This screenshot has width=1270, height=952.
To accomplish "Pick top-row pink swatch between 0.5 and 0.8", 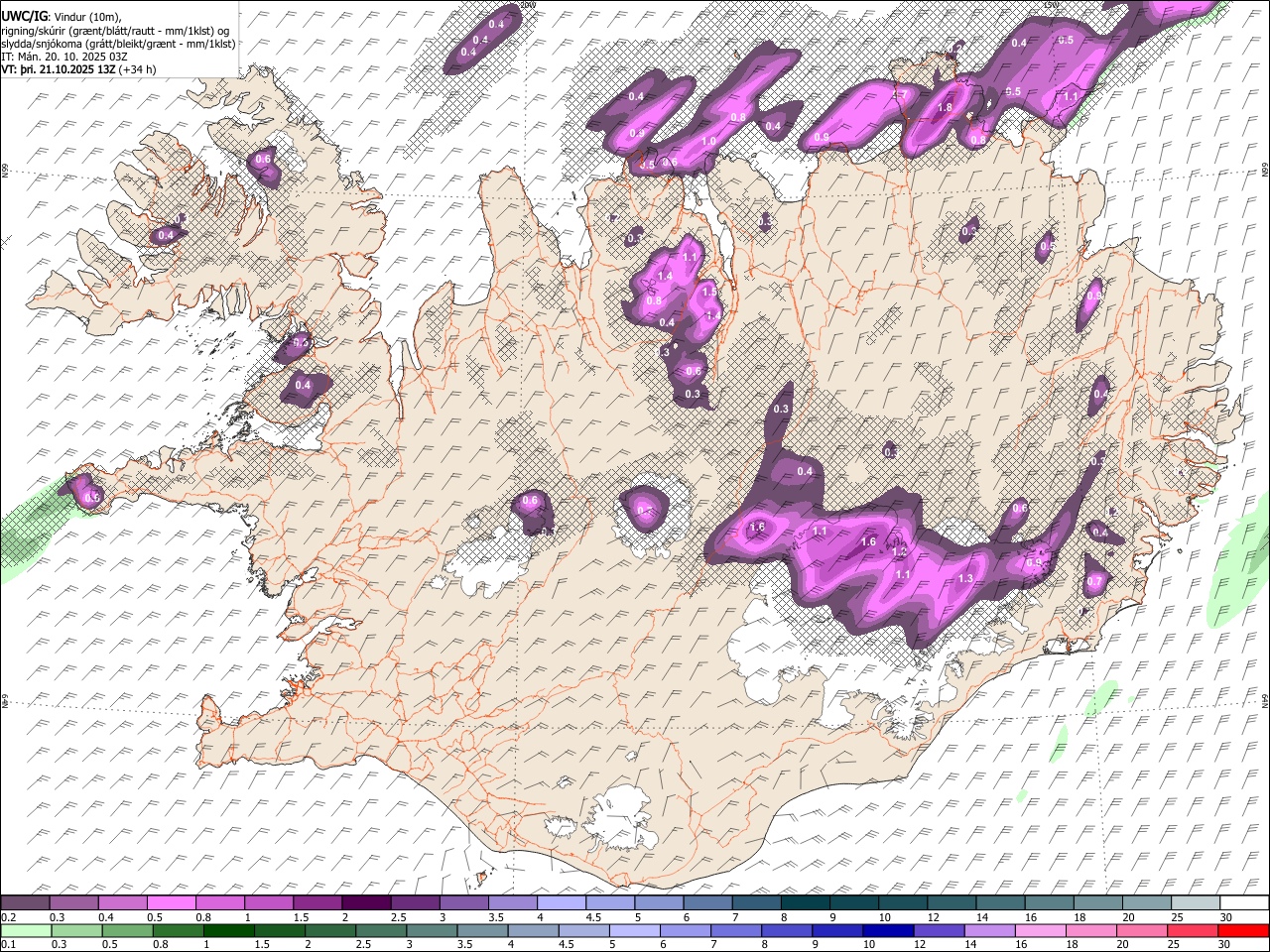I will (171, 903).
